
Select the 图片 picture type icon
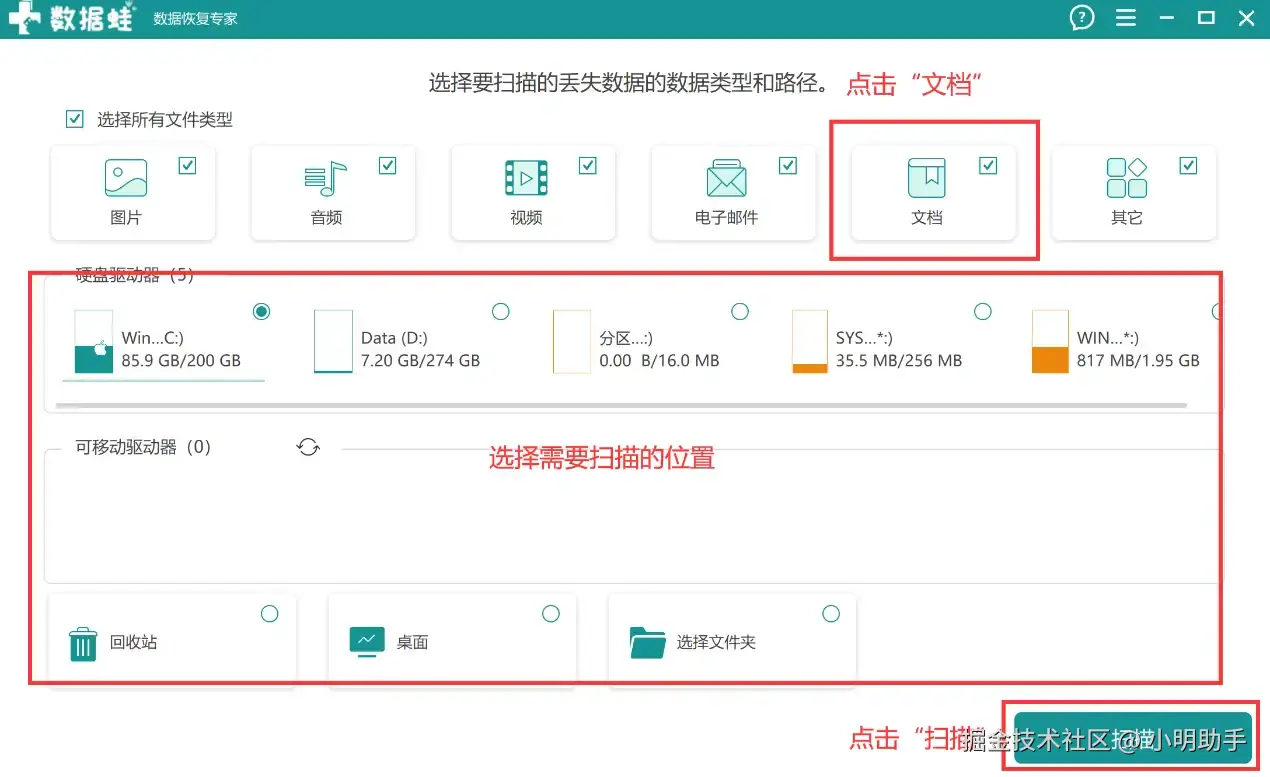[x=126, y=177]
